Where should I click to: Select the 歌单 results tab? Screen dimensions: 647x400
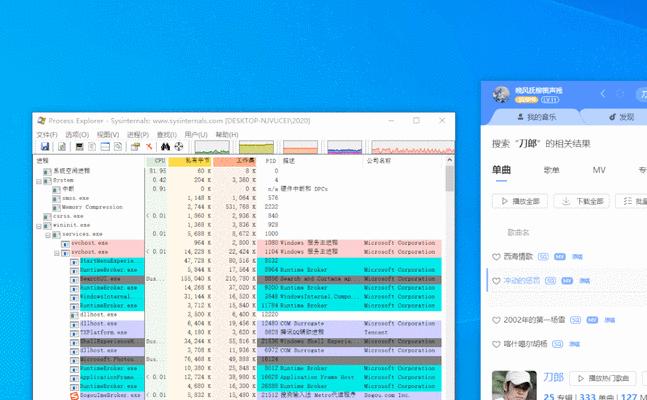(x=551, y=170)
